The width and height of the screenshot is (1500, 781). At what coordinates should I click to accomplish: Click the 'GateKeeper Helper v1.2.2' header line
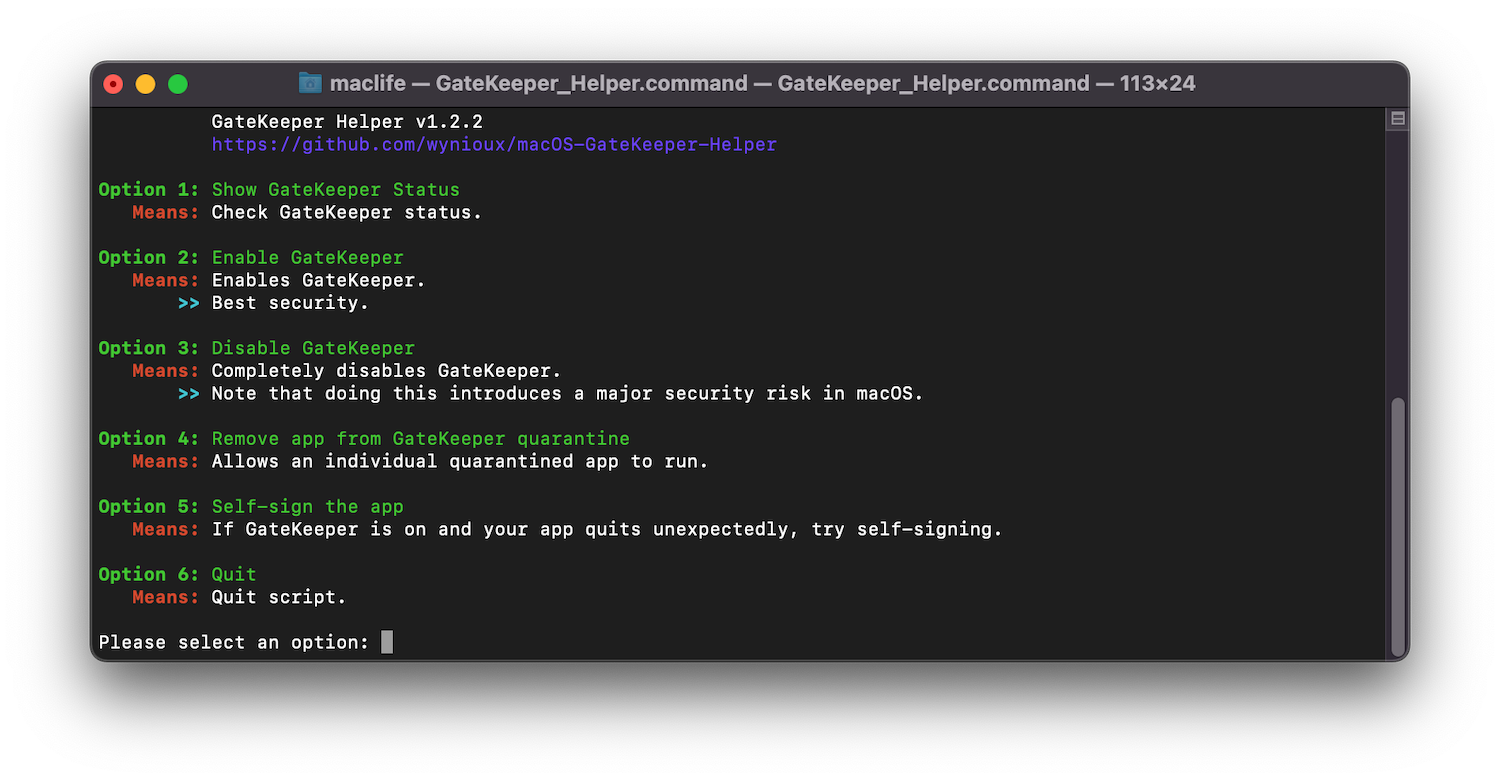tap(347, 121)
